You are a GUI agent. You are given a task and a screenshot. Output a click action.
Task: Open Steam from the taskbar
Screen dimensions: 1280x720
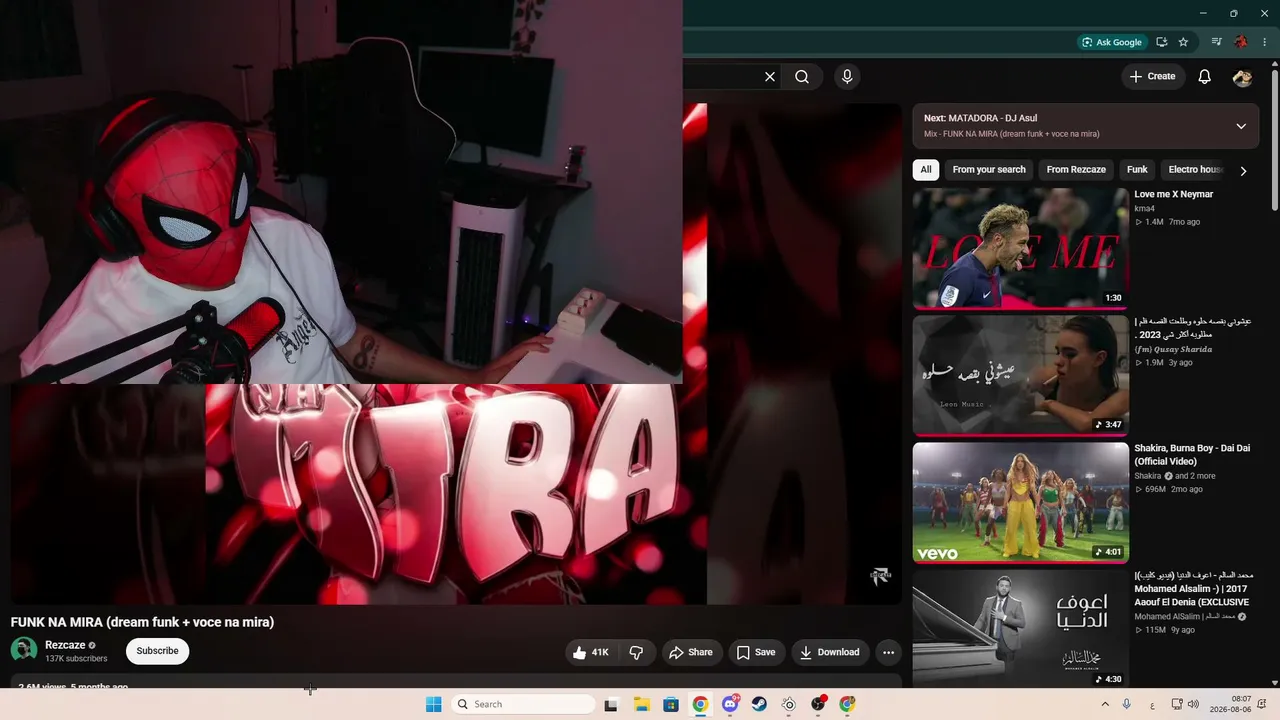(759, 704)
